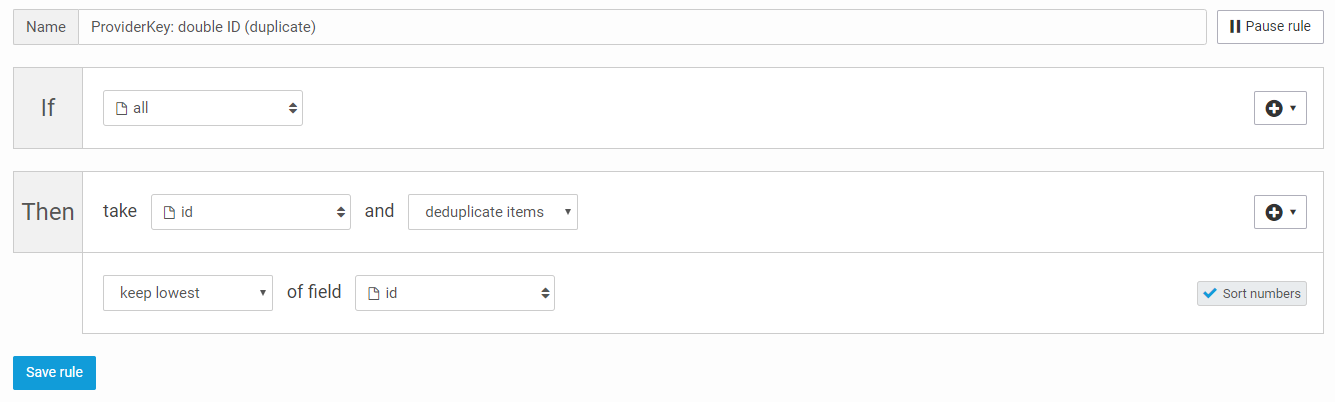Expand the 'of field' id selector
Image resolution: width=1335 pixels, height=402 pixels.
coord(455,293)
